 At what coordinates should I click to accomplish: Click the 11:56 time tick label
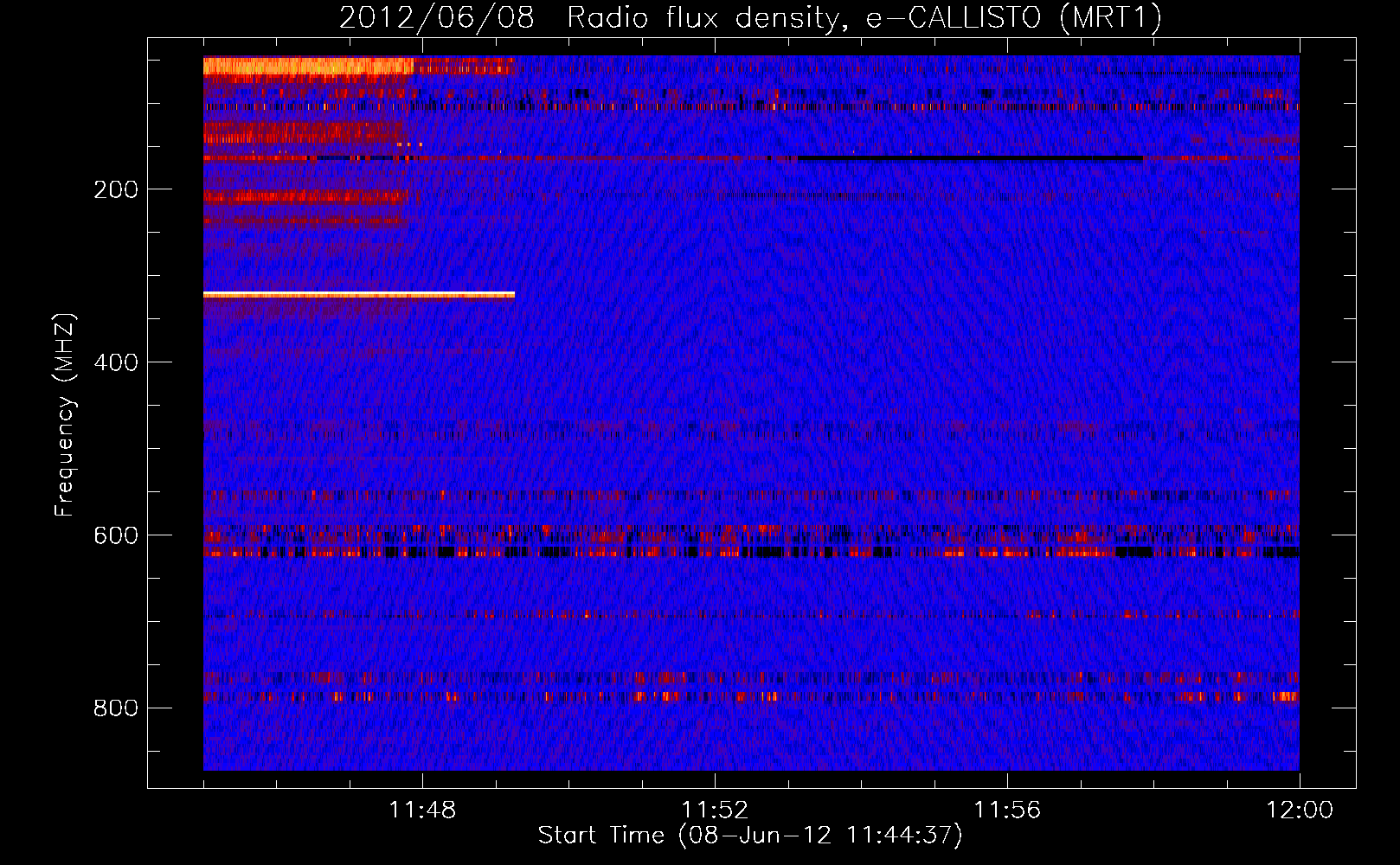1007,811
